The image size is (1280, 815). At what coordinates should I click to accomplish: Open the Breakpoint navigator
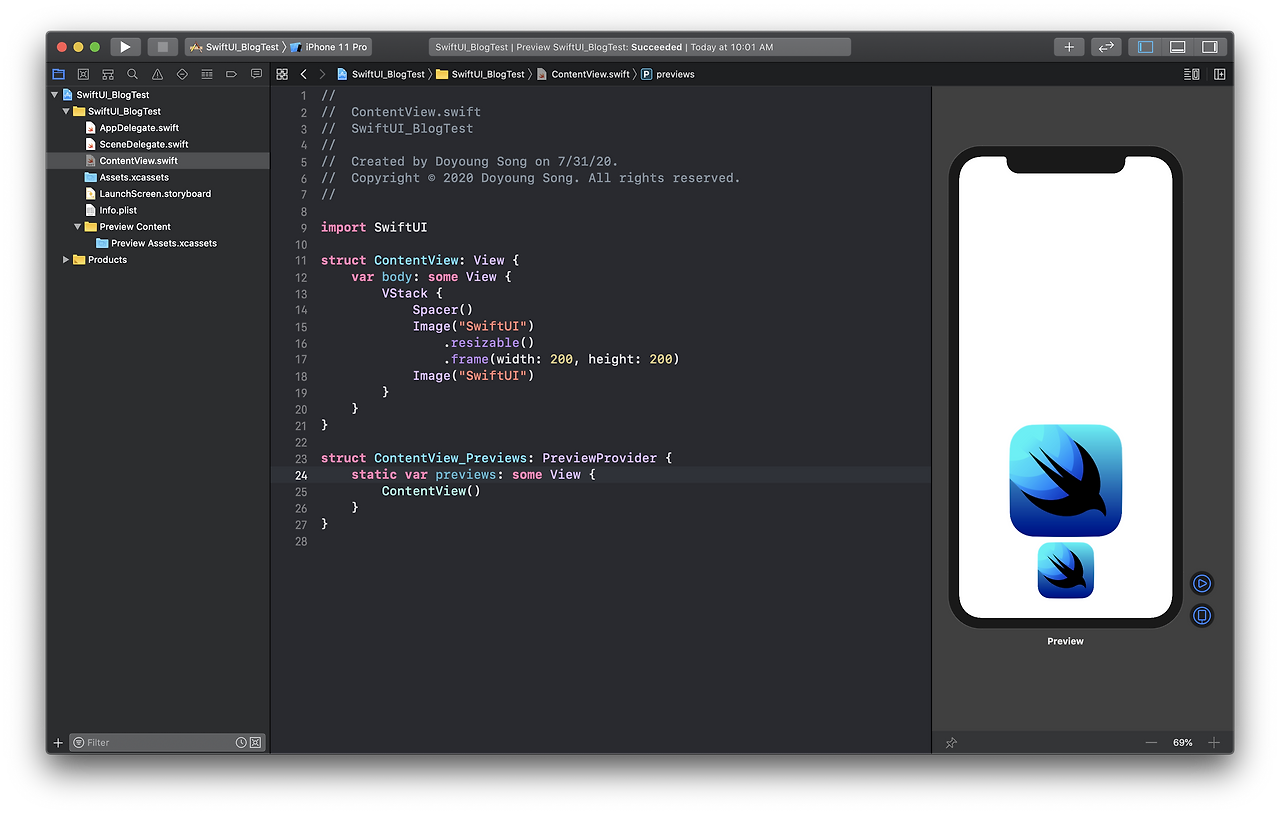tap(231, 74)
